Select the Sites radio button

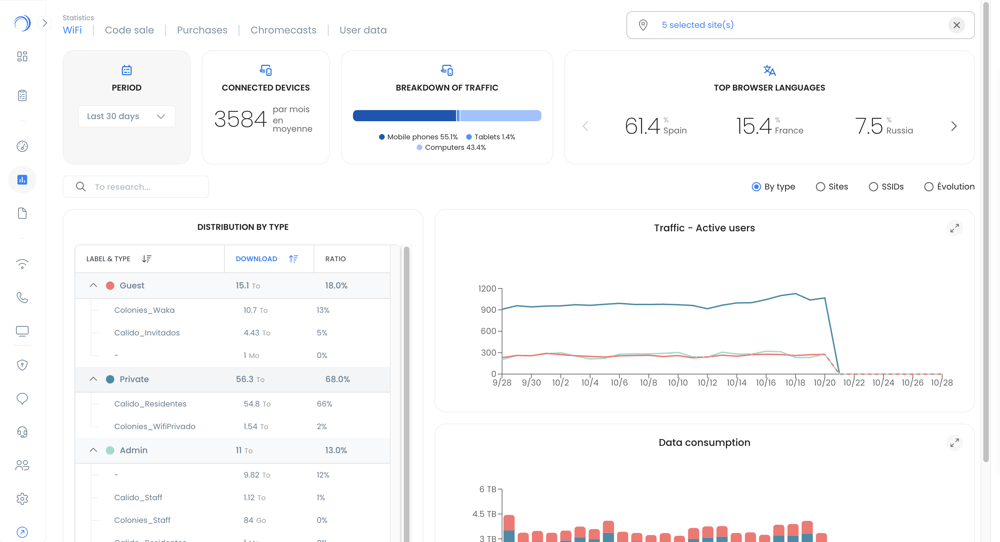click(820, 187)
